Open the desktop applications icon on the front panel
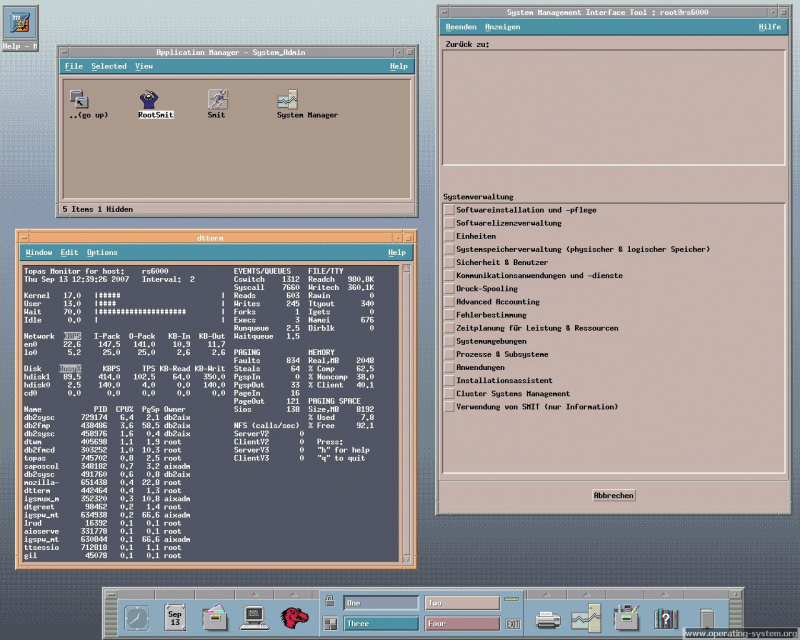Screen dimensions: 800x640 [x=626, y=618]
